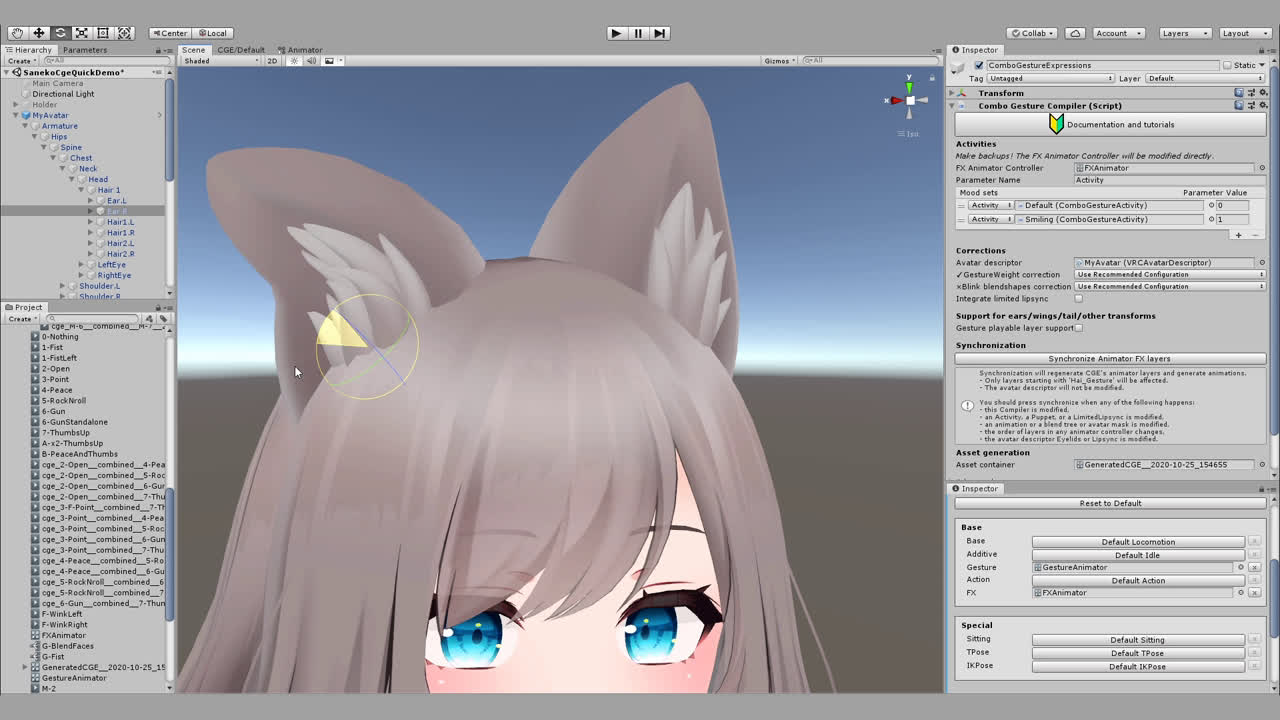Click the Pause button
The width and height of the screenshot is (1280, 720).
coord(638,33)
